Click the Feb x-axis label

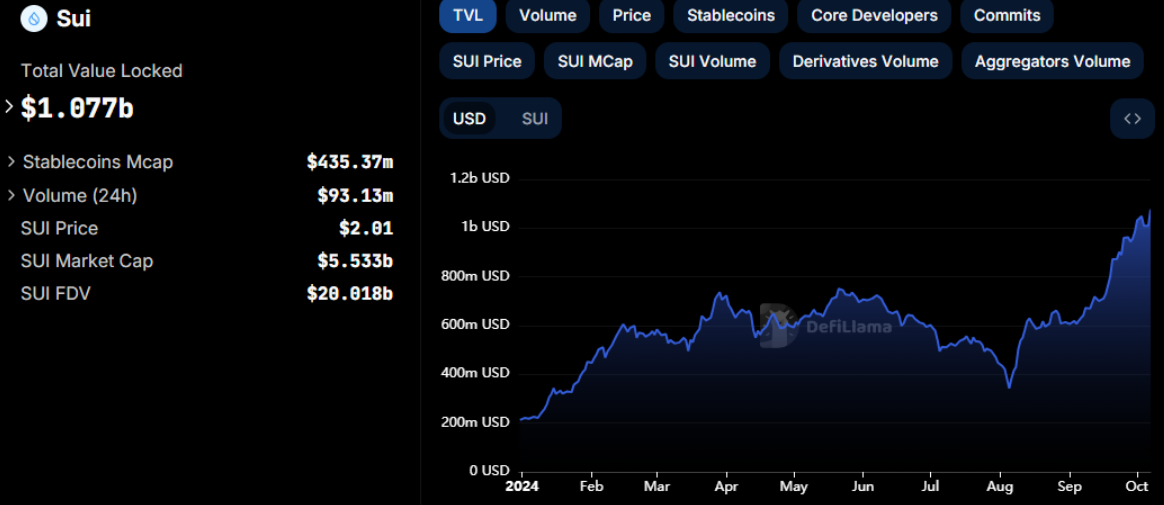[591, 487]
